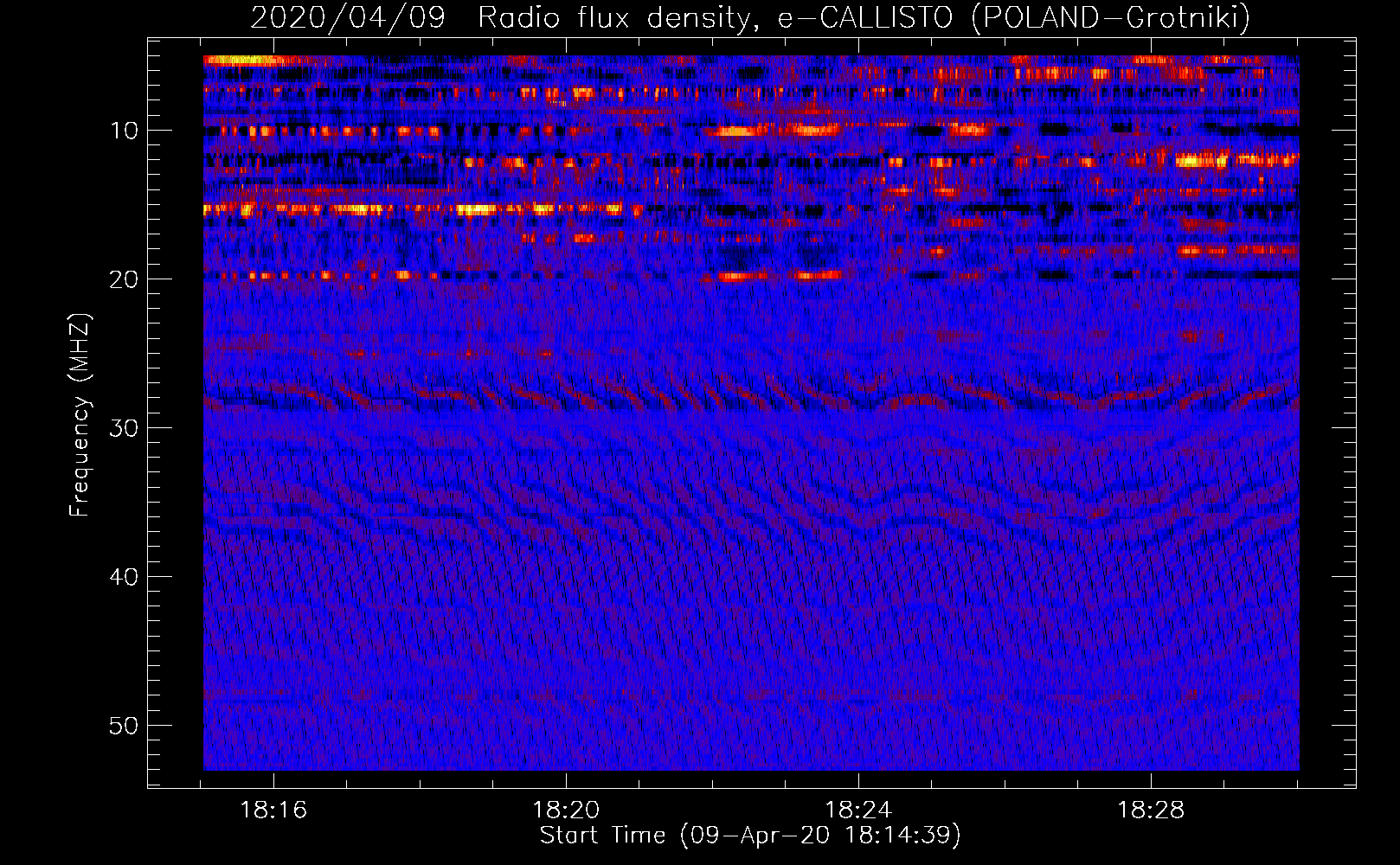This screenshot has height=865, width=1400.
Task: Click the "18:16" time tick label
Action: (273, 811)
